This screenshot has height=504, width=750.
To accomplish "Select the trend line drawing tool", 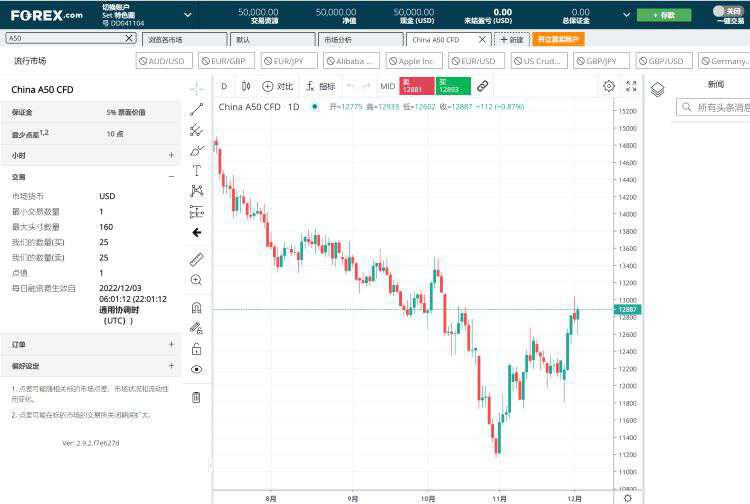I will tap(196, 109).
